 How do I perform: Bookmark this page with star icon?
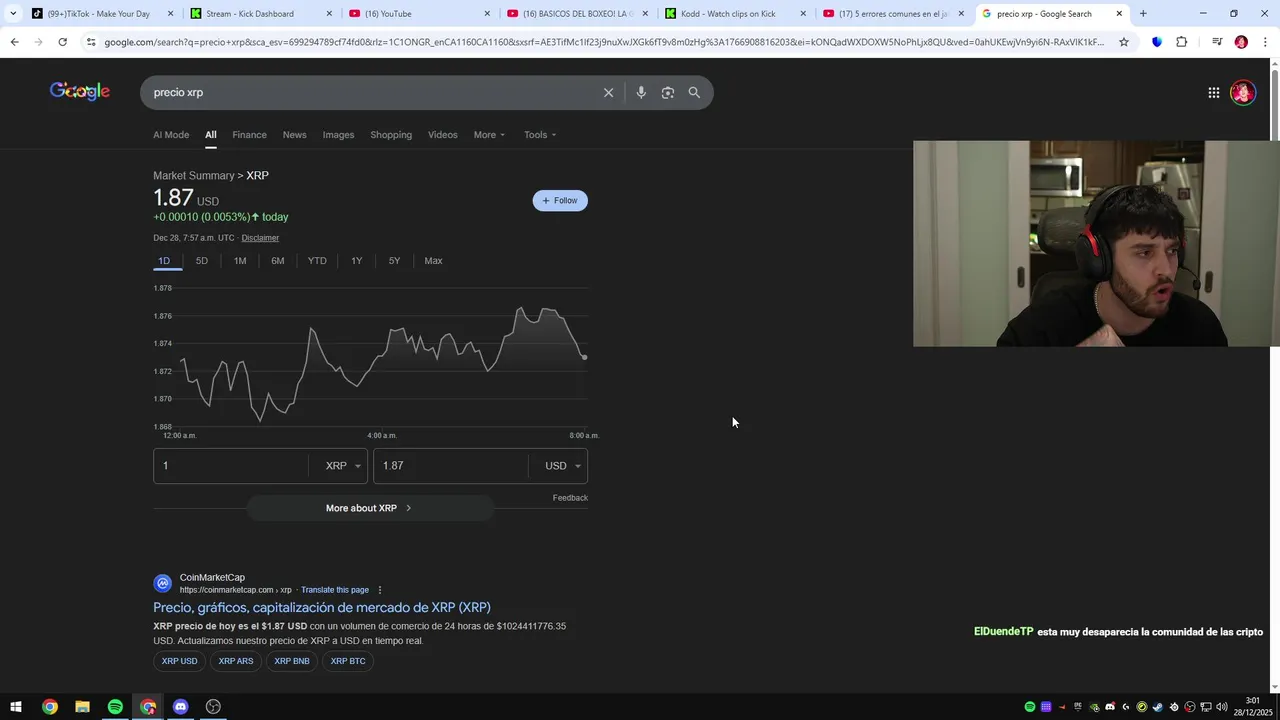(1124, 42)
